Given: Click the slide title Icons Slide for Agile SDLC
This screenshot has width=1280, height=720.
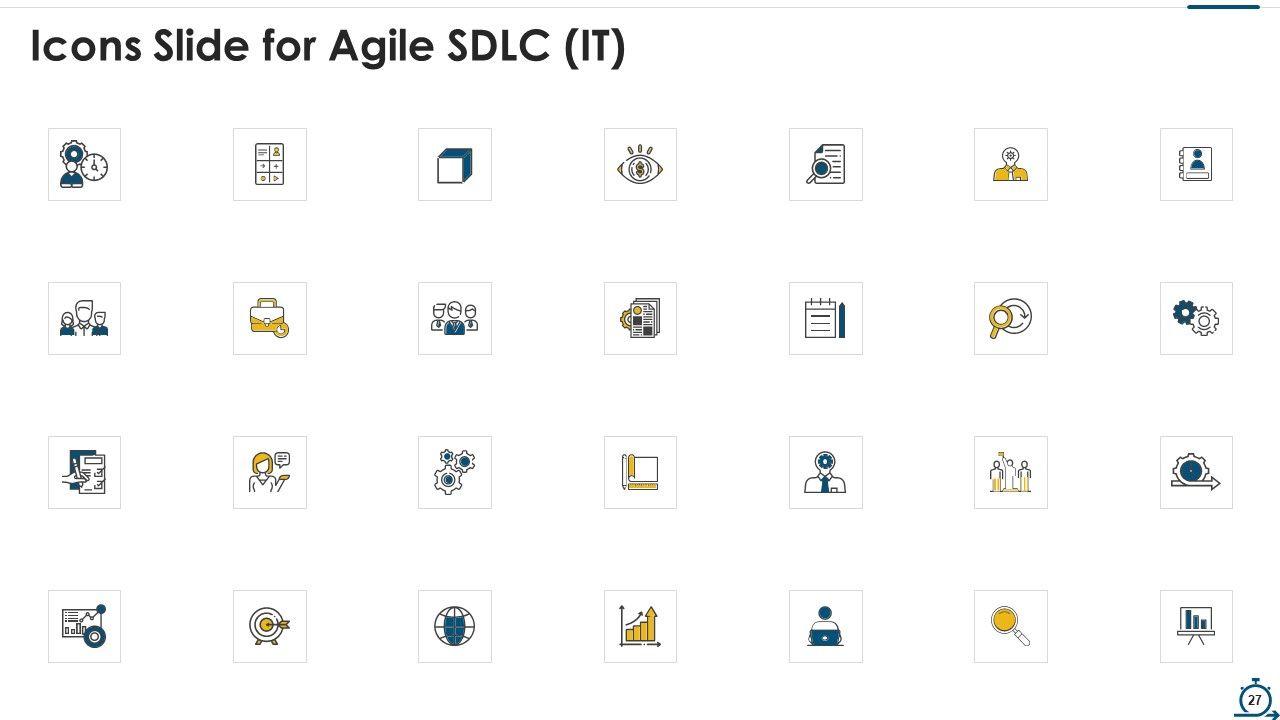Looking at the screenshot, I should 328,46.
